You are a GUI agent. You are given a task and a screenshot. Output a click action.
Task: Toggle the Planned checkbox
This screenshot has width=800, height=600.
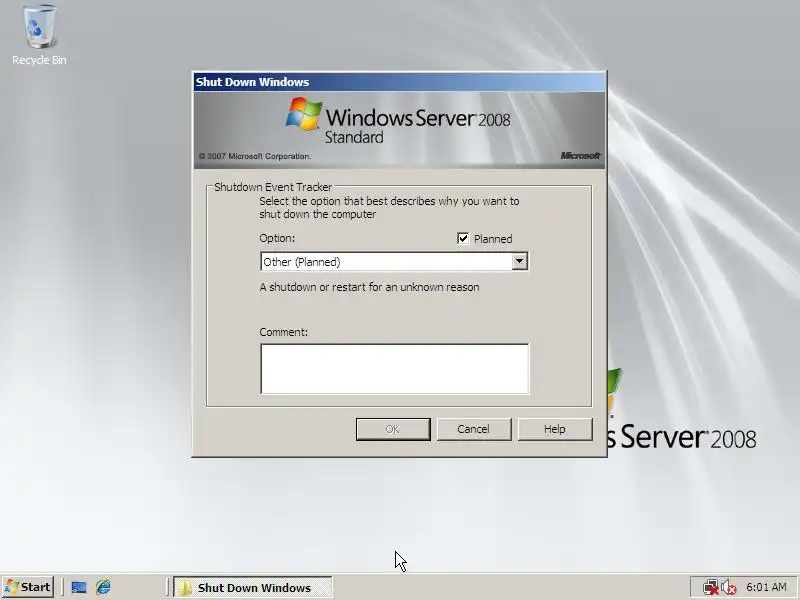tap(463, 238)
